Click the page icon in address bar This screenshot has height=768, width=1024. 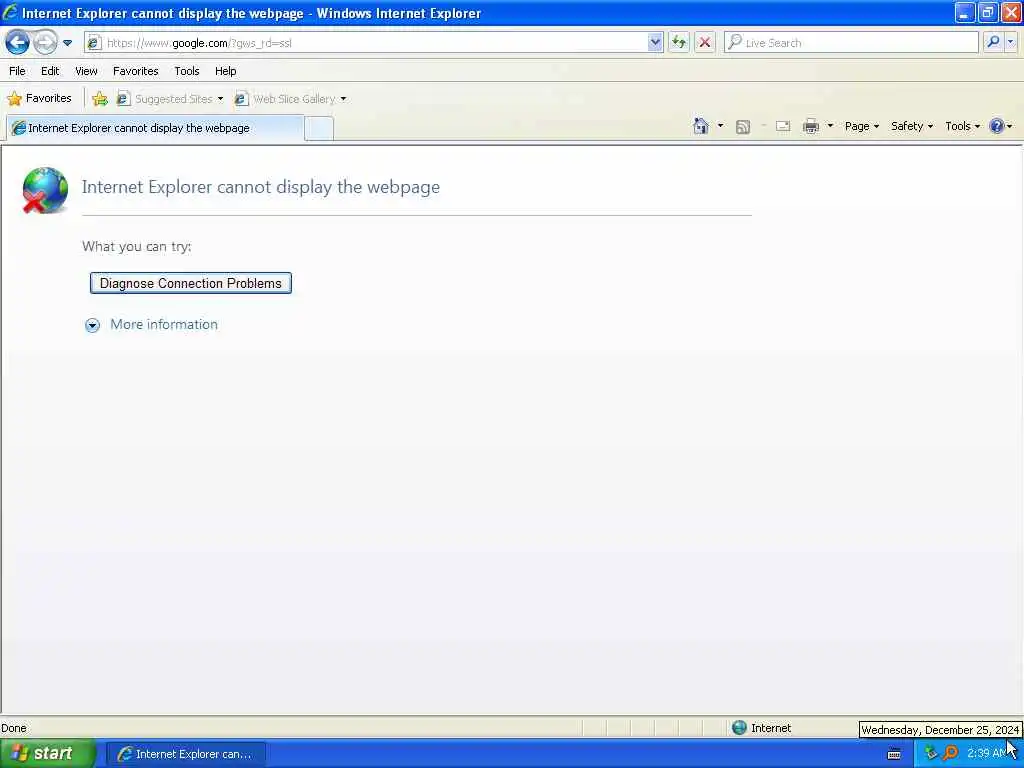(x=95, y=43)
